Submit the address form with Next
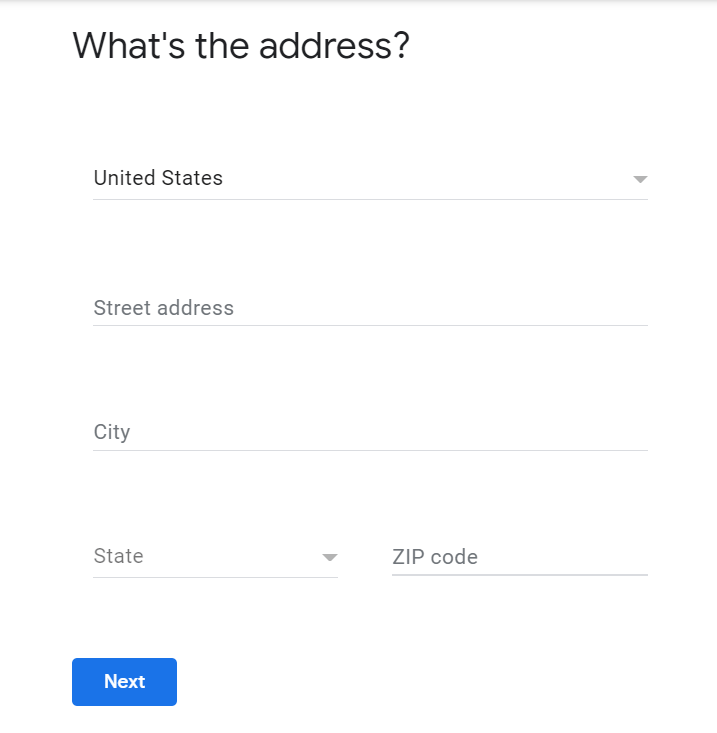717x733 pixels. (x=124, y=682)
